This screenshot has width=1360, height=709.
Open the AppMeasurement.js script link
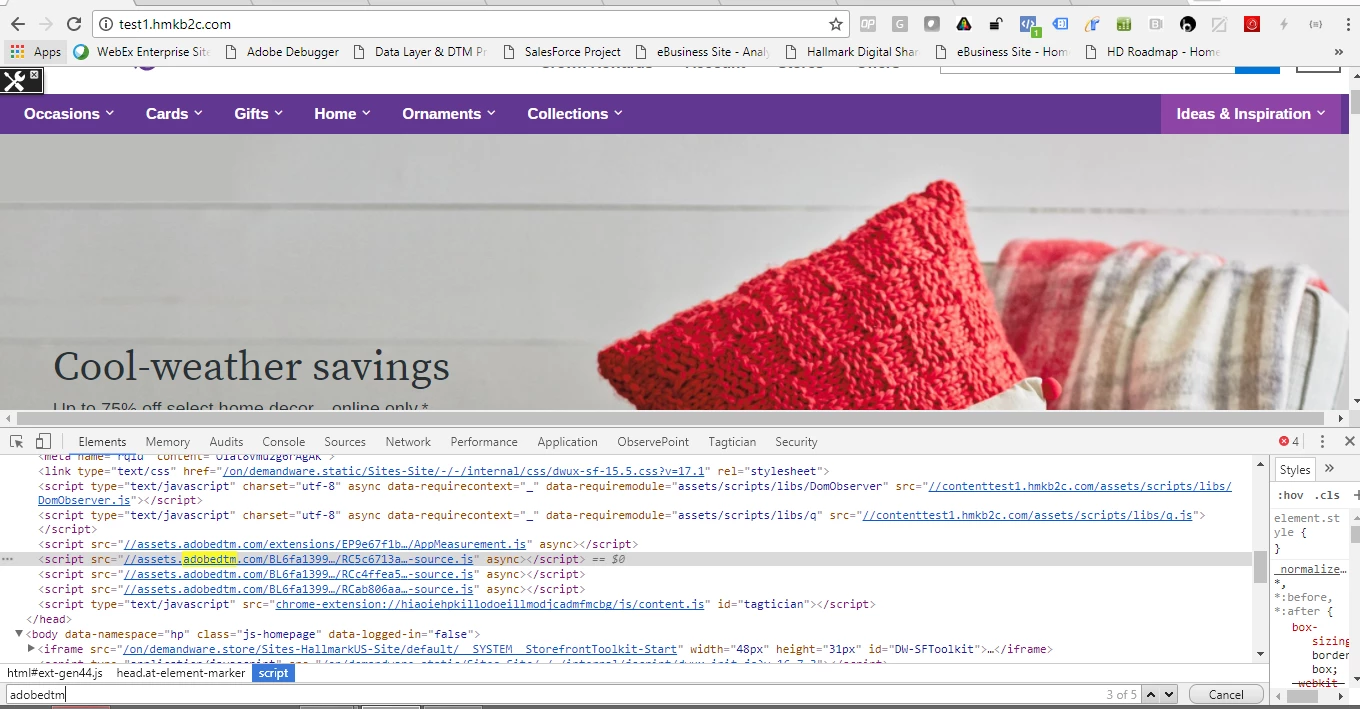coord(325,544)
